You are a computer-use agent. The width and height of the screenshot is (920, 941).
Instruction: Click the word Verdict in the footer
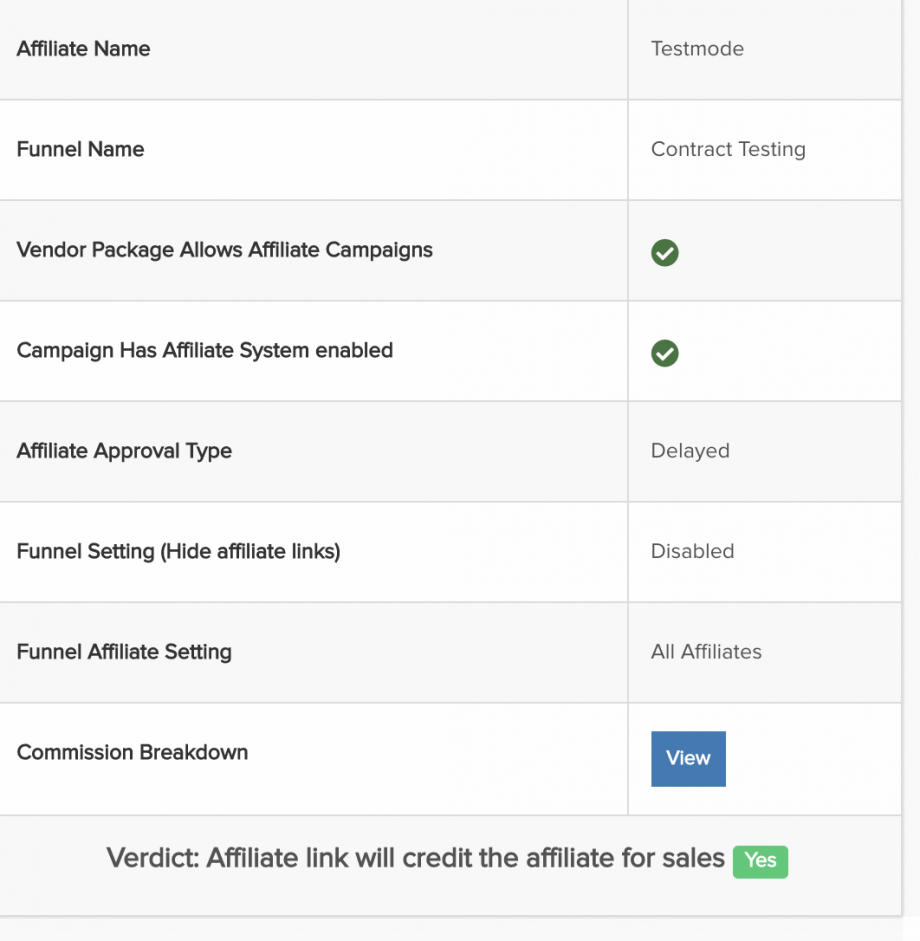pyautogui.click(x=150, y=858)
